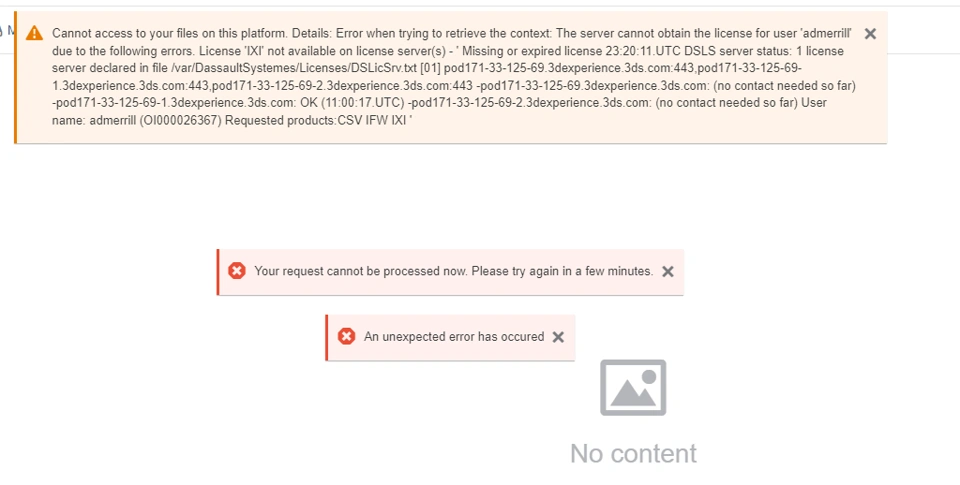Close the 'An unexpected error has occured' alert

click(x=558, y=337)
